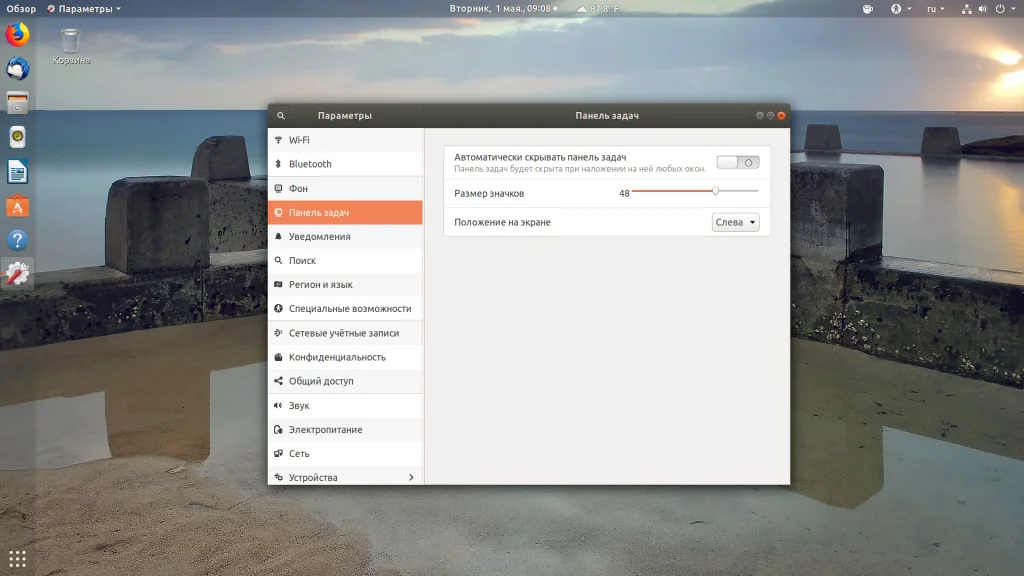1024x576 pixels.
Task: Click the search icon in Параметры header
Action: point(281,116)
